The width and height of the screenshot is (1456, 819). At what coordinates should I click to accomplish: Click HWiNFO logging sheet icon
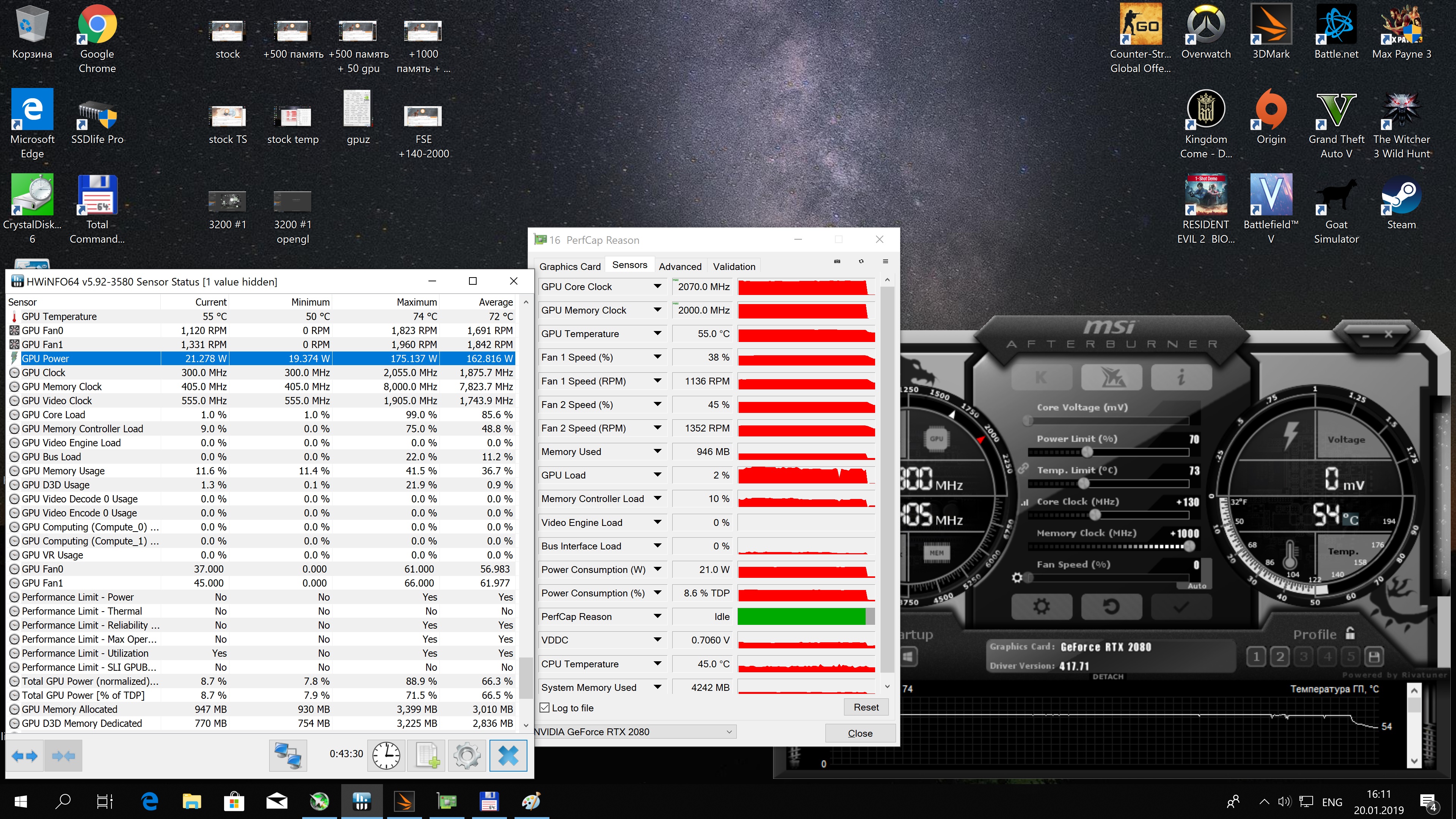(426, 756)
